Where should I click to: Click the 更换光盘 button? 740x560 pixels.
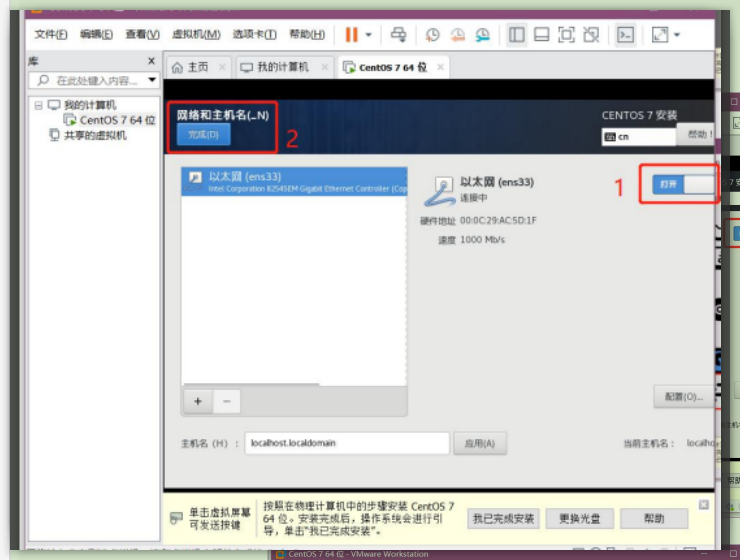[580, 519]
